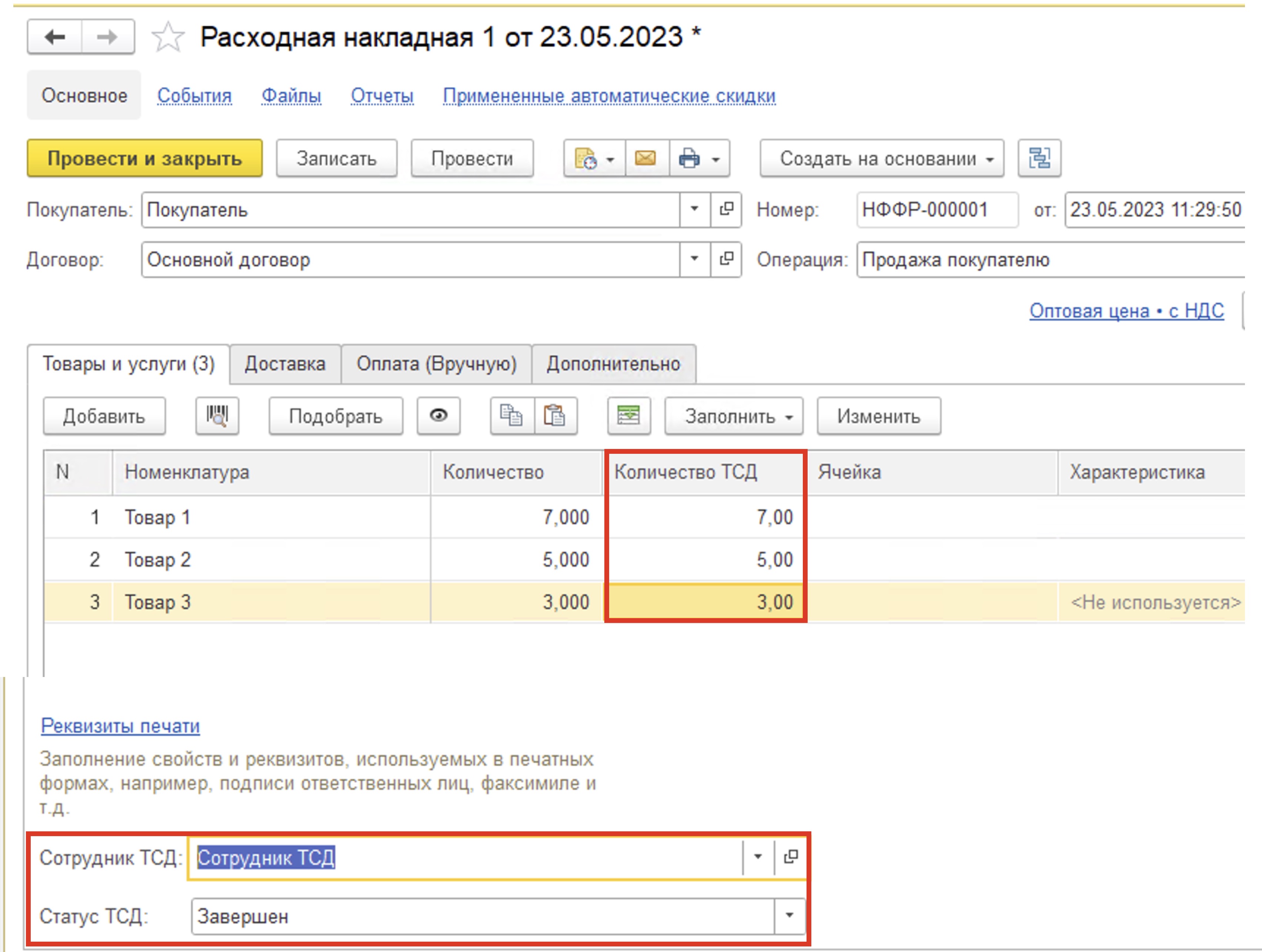Open Оптовая цена • с НДС link
Screen dimensions: 1262x952
click(x=1127, y=311)
